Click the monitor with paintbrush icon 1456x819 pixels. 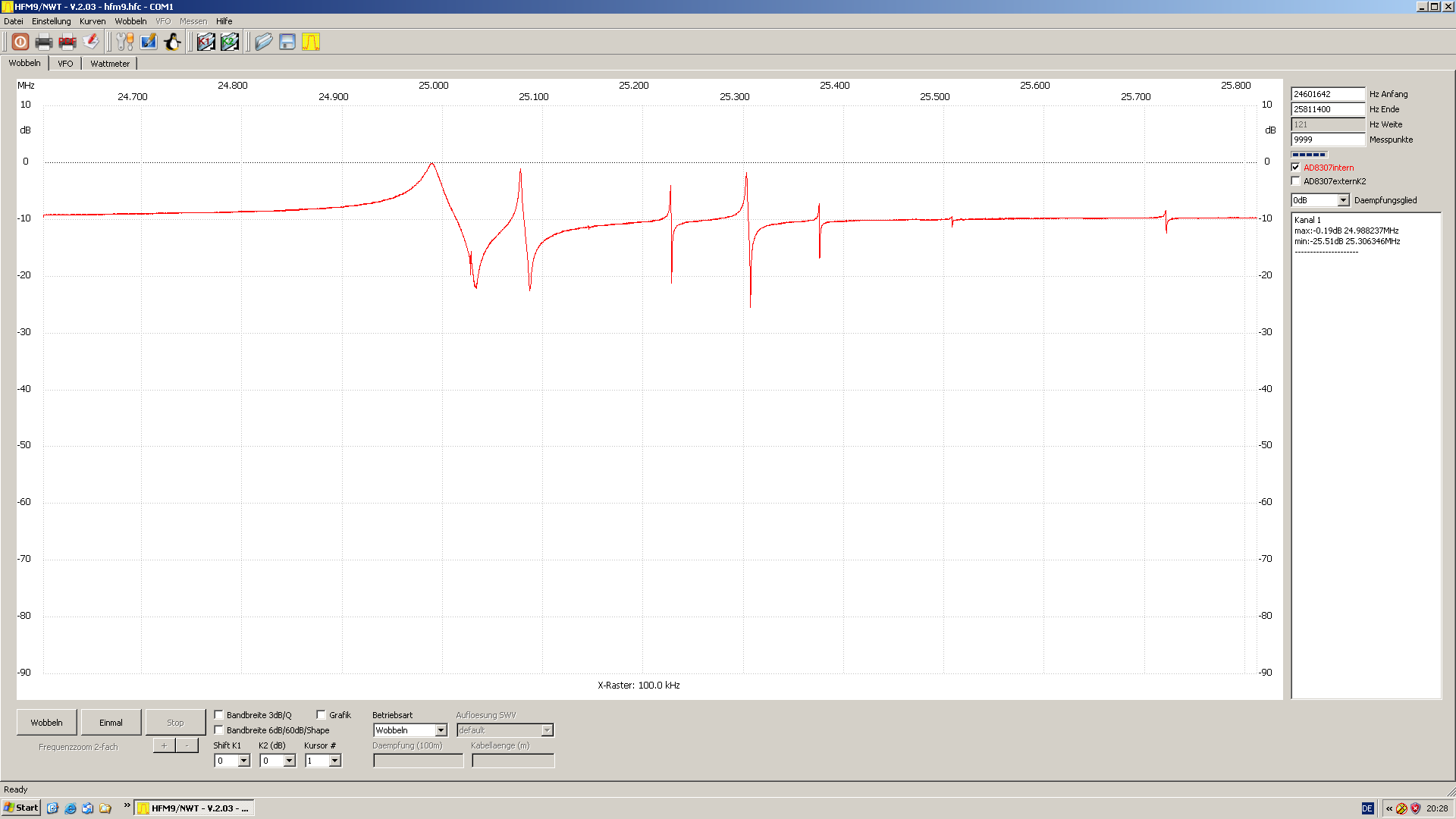click(x=149, y=42)
